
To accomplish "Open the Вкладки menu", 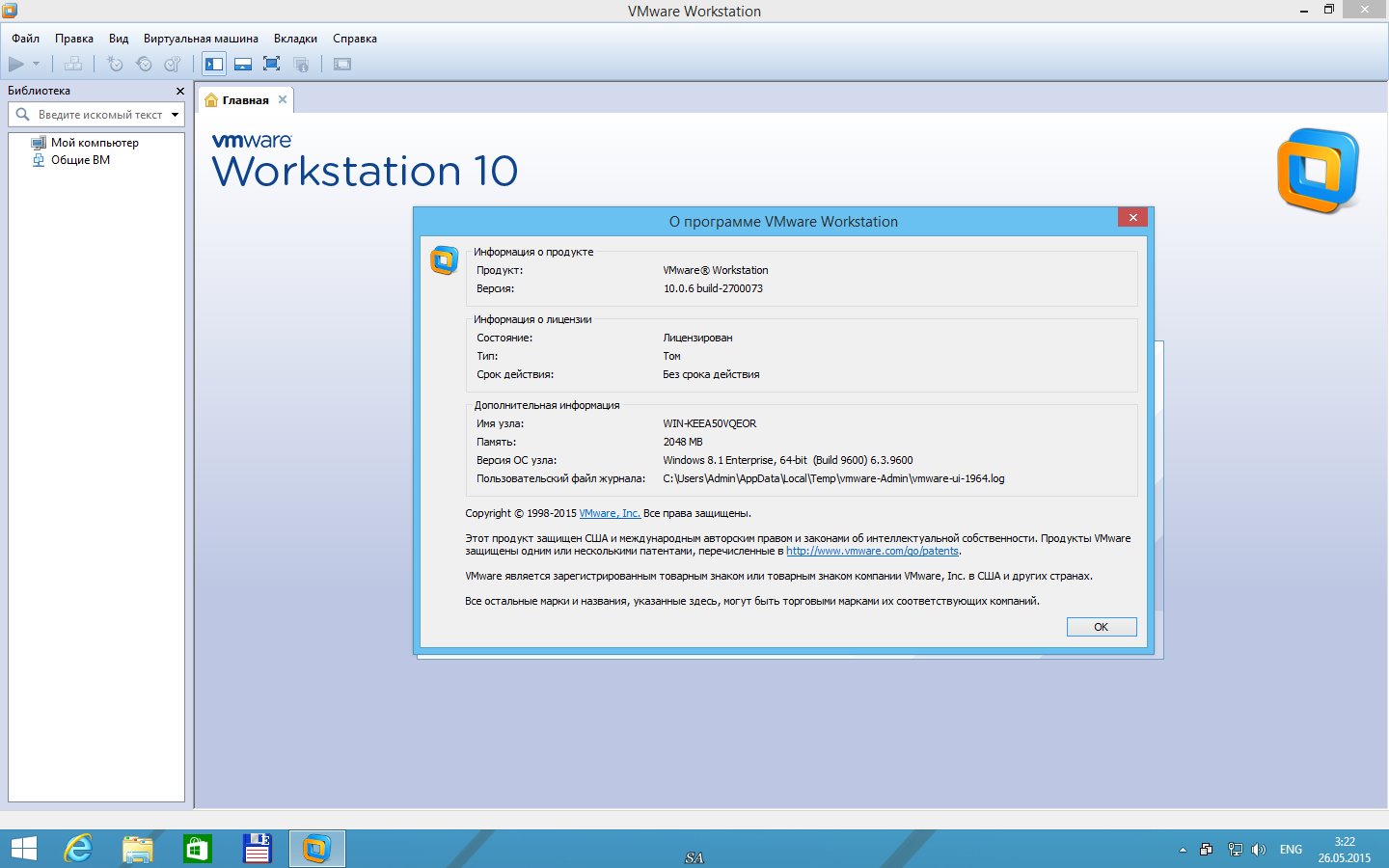I will click(295, 39).
